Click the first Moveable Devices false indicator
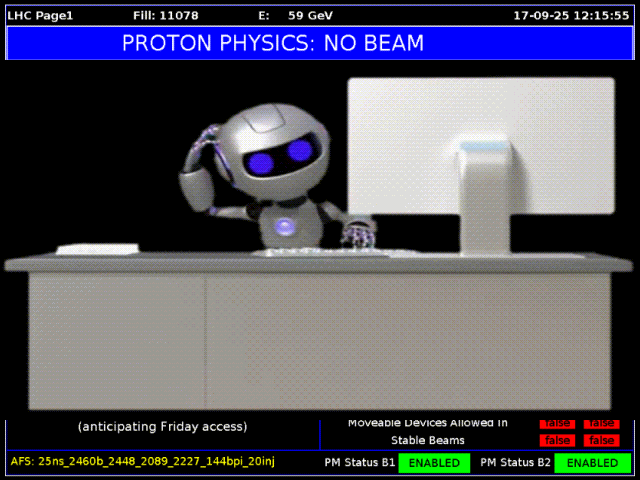640x480 pixels. [x=557, y=424]
